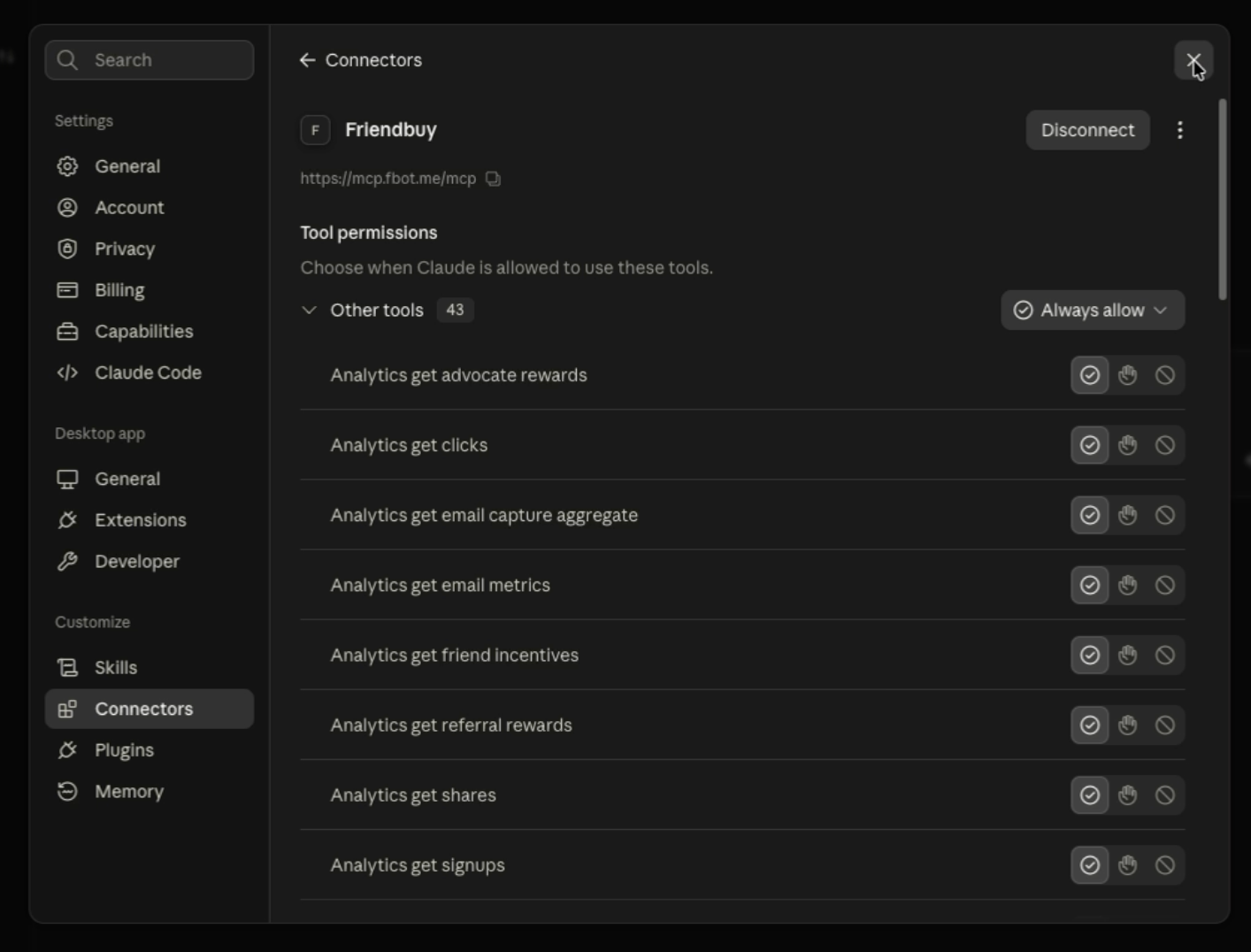Open Plugins settings
Image resolution: width=1251 pixels, height=952 pixels.
(x=149, y=750)
